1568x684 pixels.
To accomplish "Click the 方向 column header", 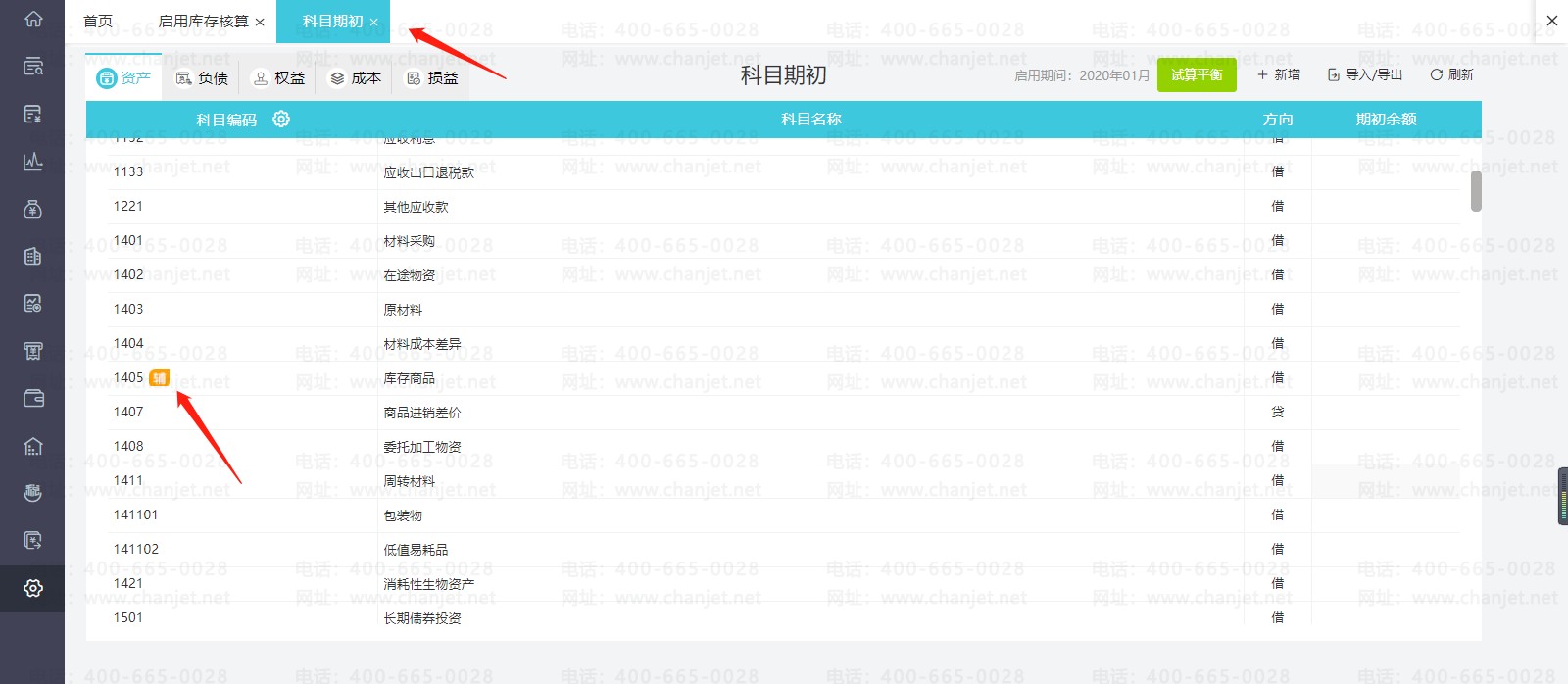I will [x=1278, y=120].
